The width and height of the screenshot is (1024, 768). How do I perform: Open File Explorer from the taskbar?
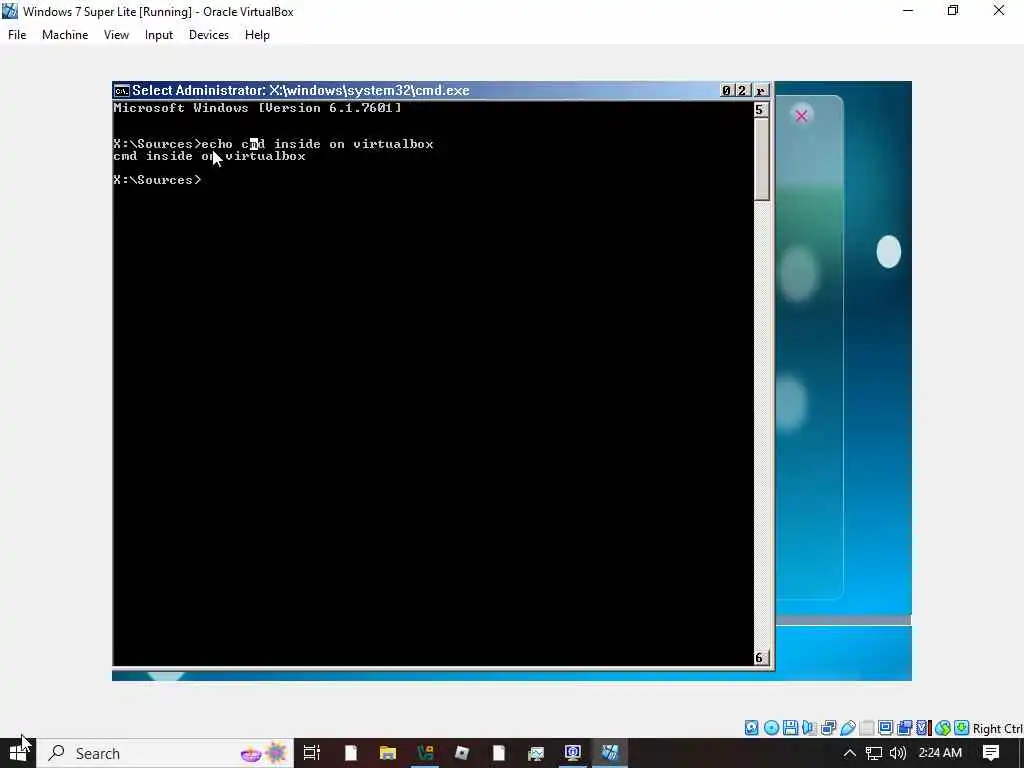point(388,753)
